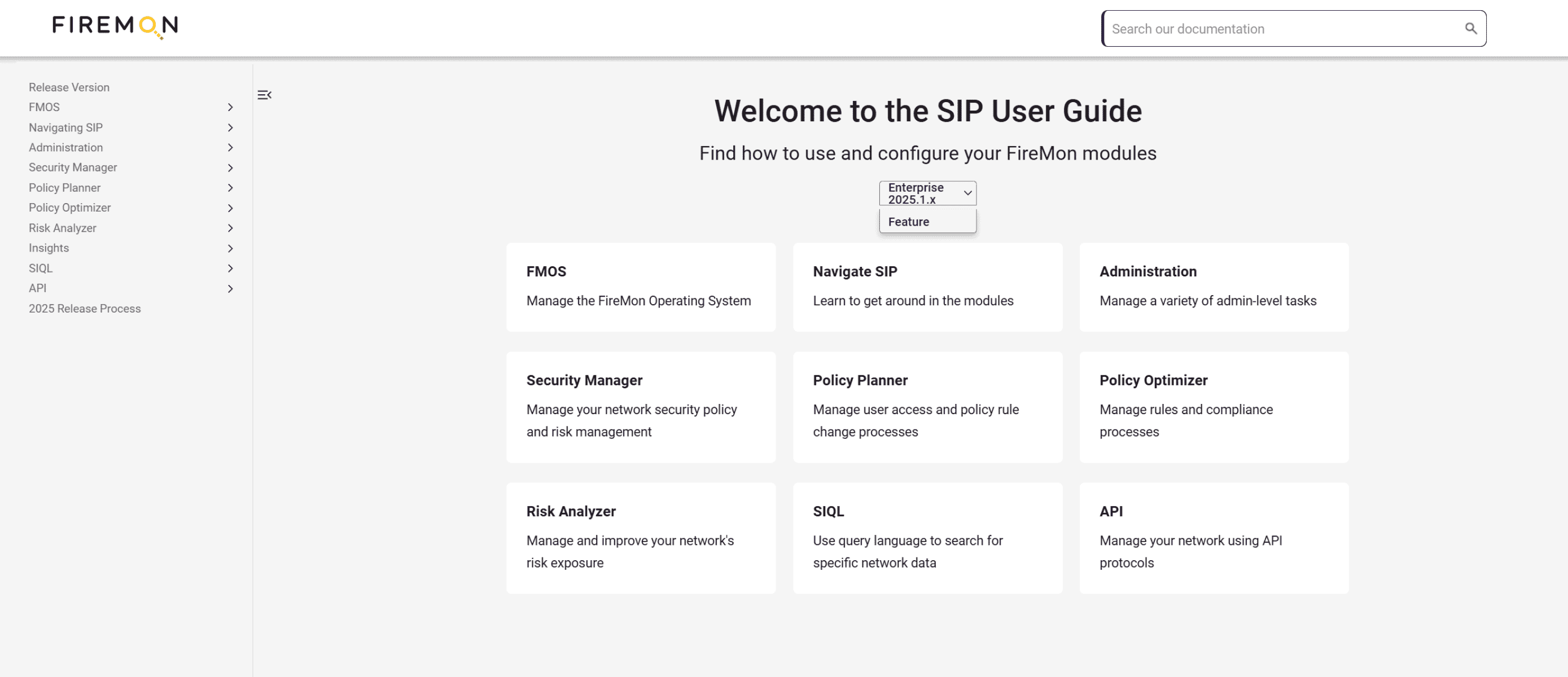The image size is (1568, 677).
Task: Open the 2025 Release Process page
Action: pyautogui.click(x=85, y=309)
